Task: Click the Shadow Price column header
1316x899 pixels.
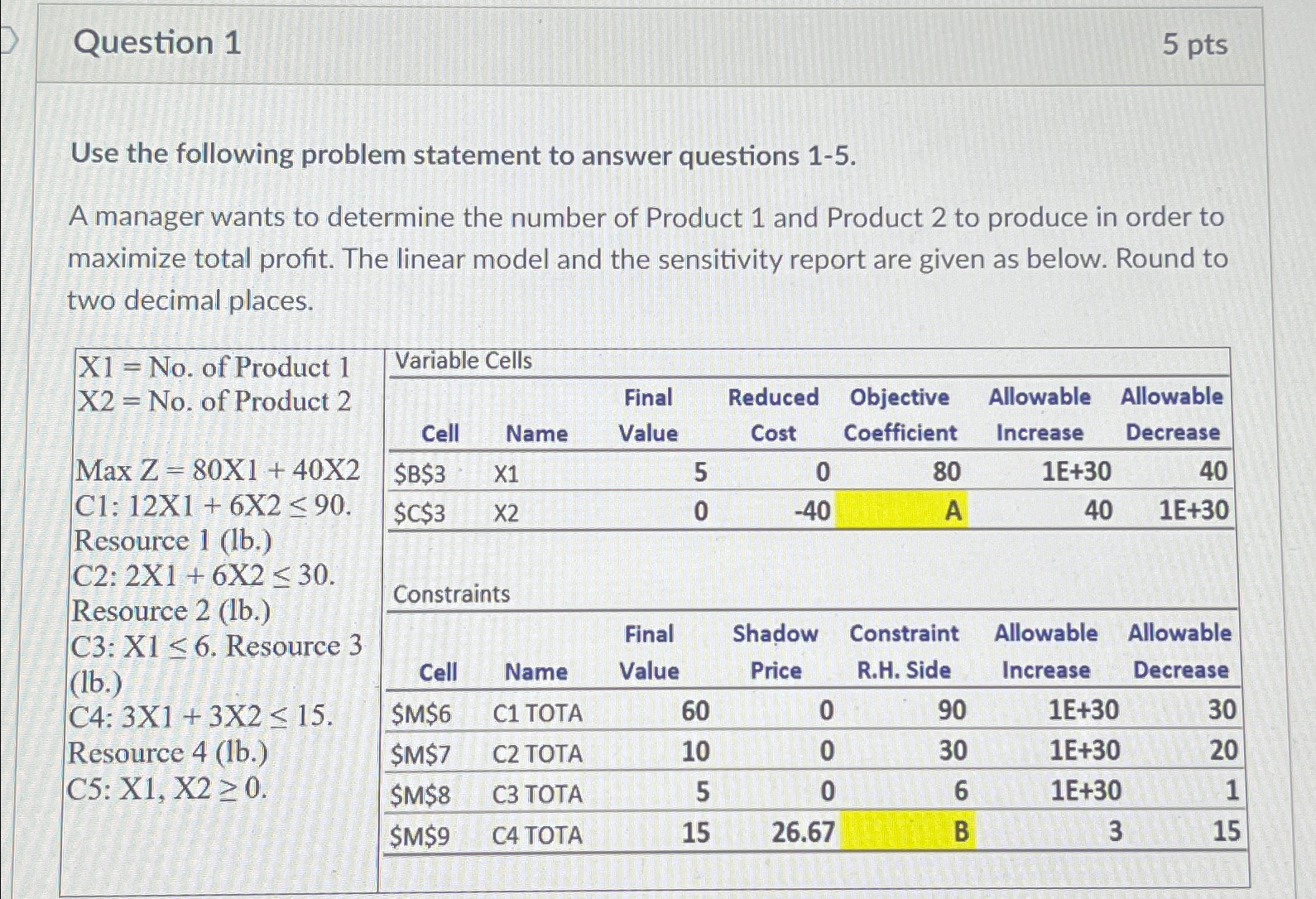Action: pos(776,652)
